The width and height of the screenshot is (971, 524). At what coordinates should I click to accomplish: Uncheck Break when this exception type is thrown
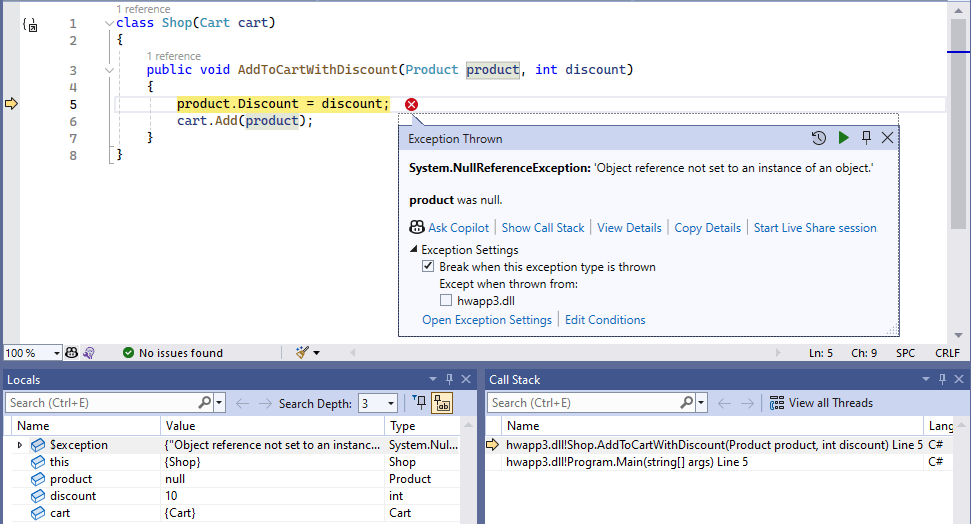pos(428,266)
